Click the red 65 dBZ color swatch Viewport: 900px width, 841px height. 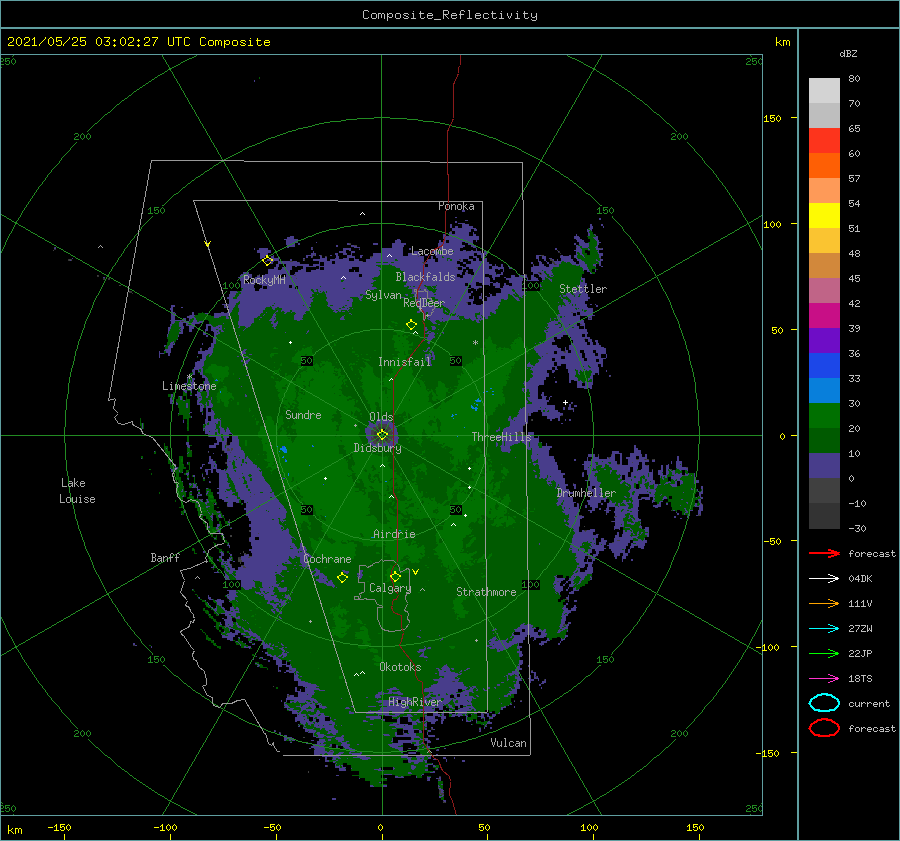(x=824, y=141)
